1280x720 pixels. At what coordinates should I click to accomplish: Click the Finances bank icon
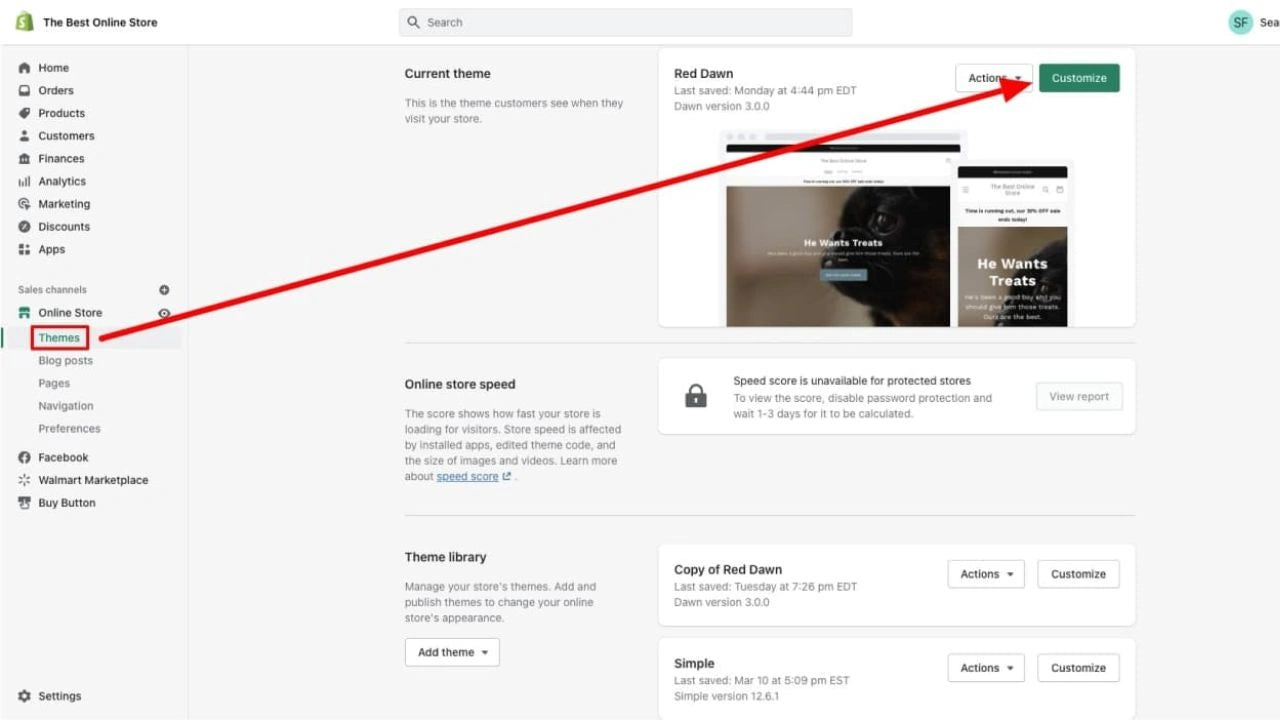[25, 158]
